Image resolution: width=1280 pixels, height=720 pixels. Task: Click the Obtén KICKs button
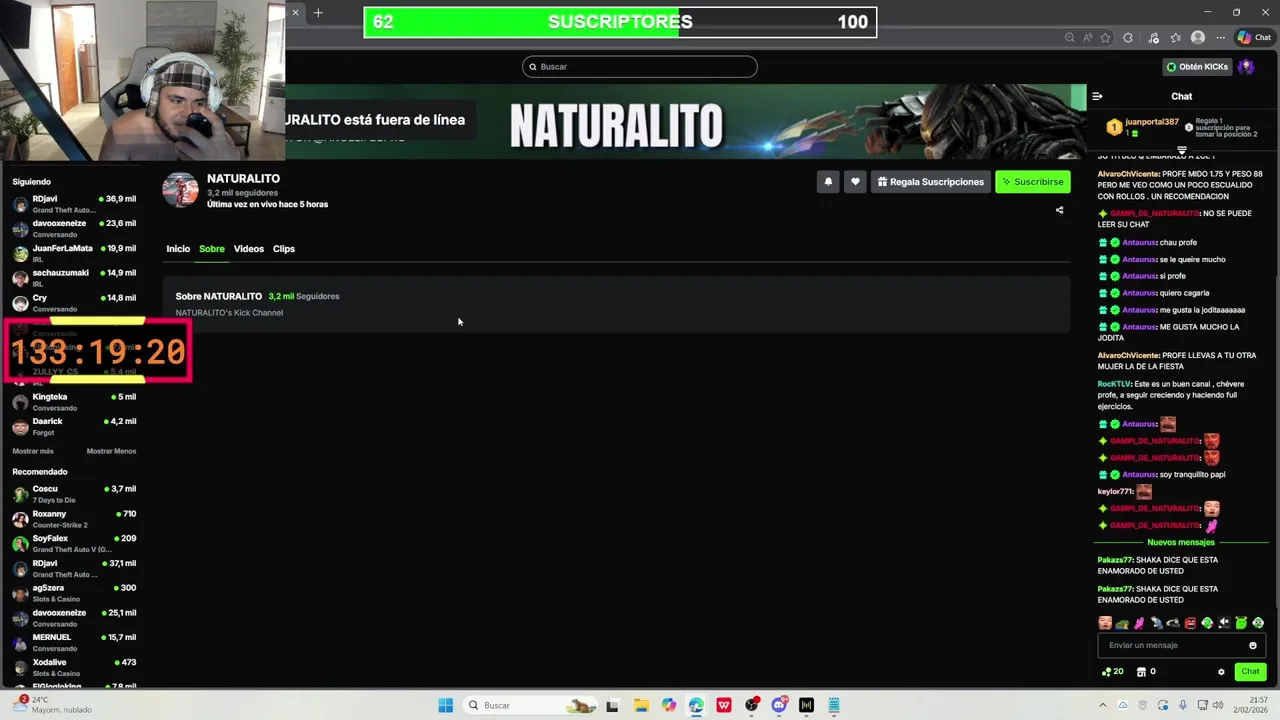coord(1197,67)
